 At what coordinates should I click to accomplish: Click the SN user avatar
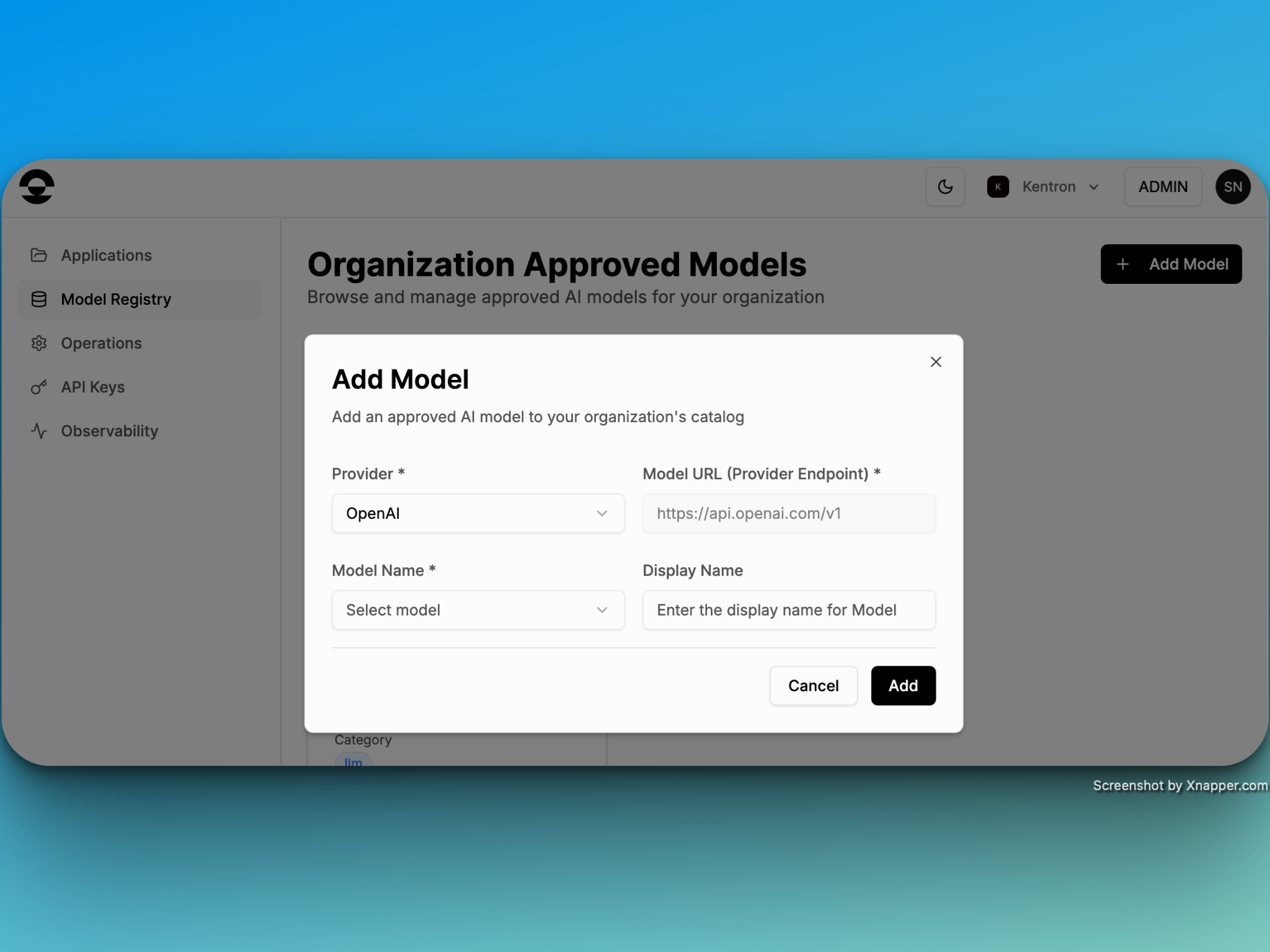coord(1232,187)
